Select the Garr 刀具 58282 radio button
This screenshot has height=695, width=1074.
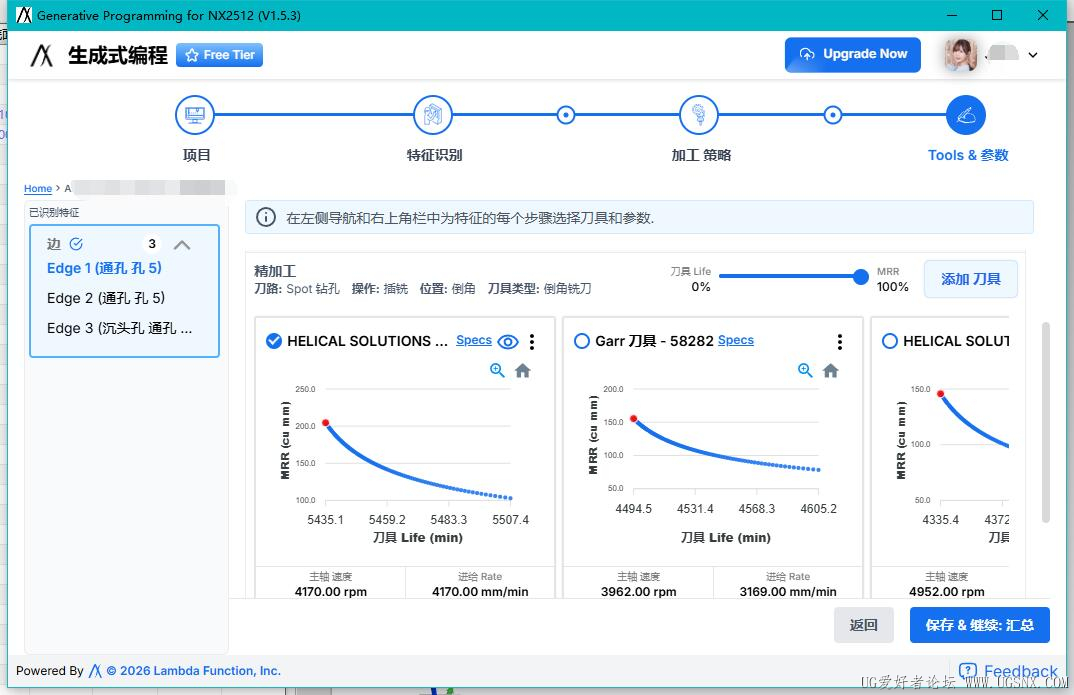point(582,341)
